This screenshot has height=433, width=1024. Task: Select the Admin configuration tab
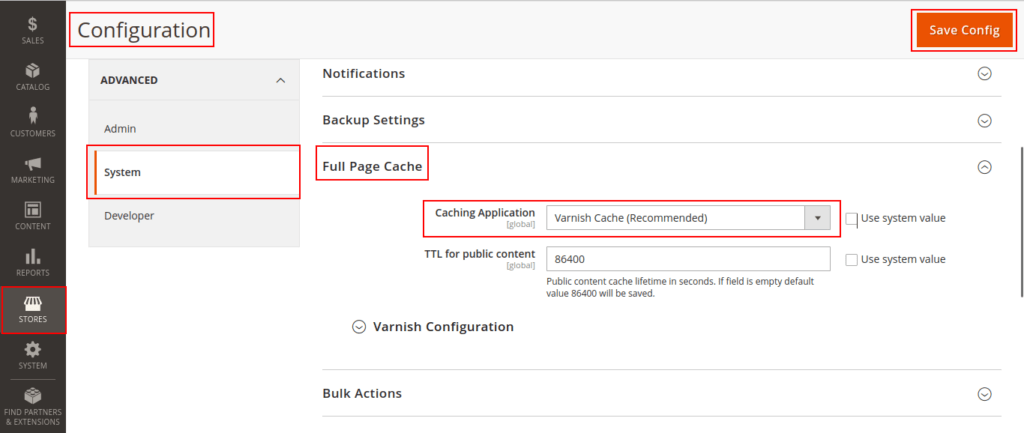pos(120,129)
